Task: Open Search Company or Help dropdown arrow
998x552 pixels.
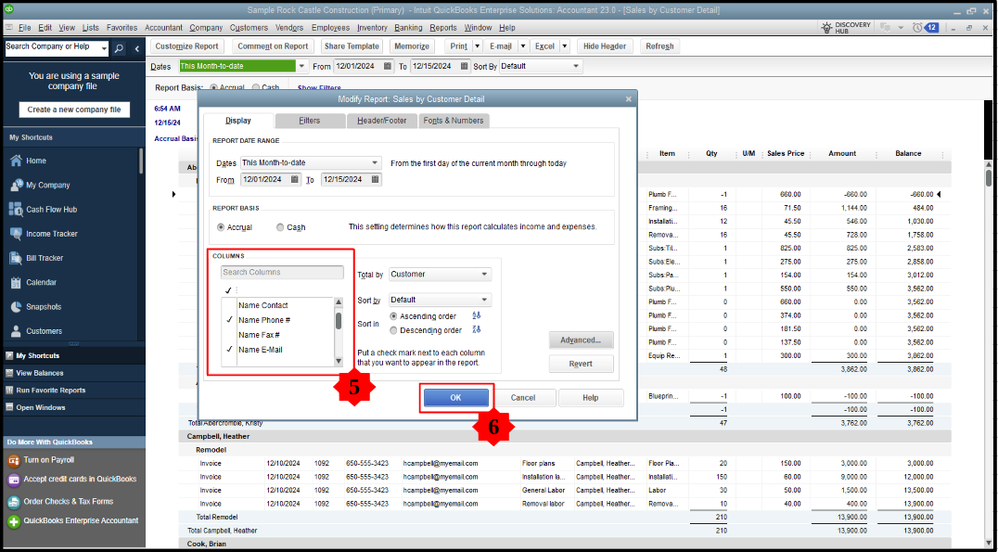Action: tap(104, 47)
